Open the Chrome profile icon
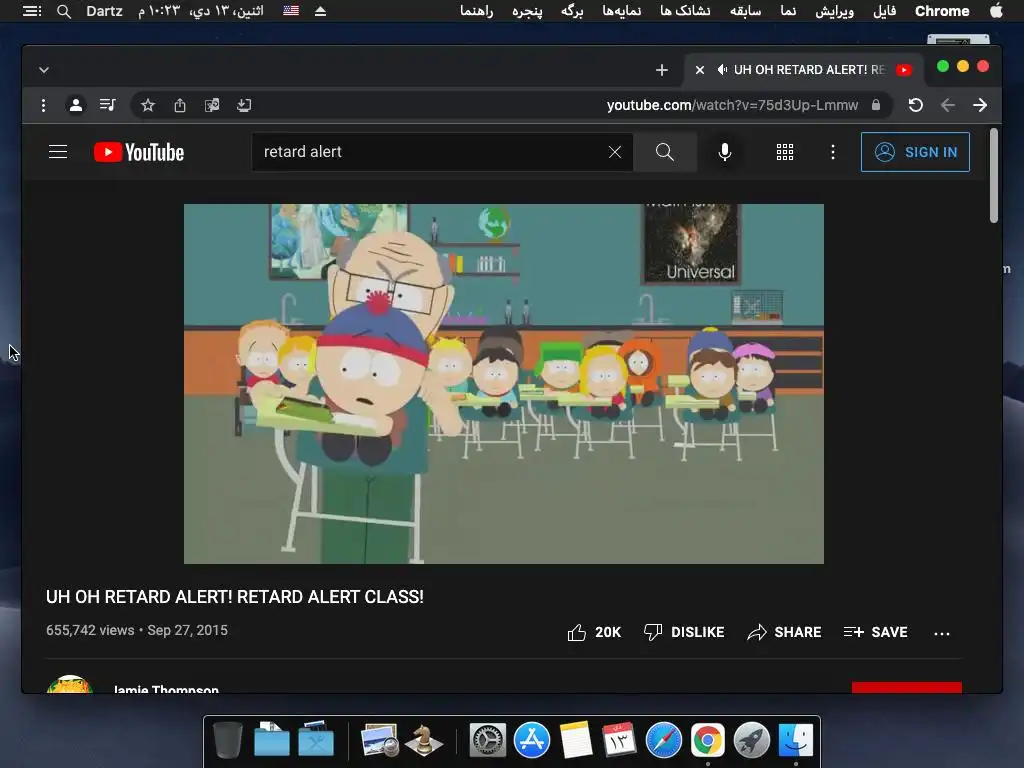This screenshot has width=1024, height=768. (76, 105)
